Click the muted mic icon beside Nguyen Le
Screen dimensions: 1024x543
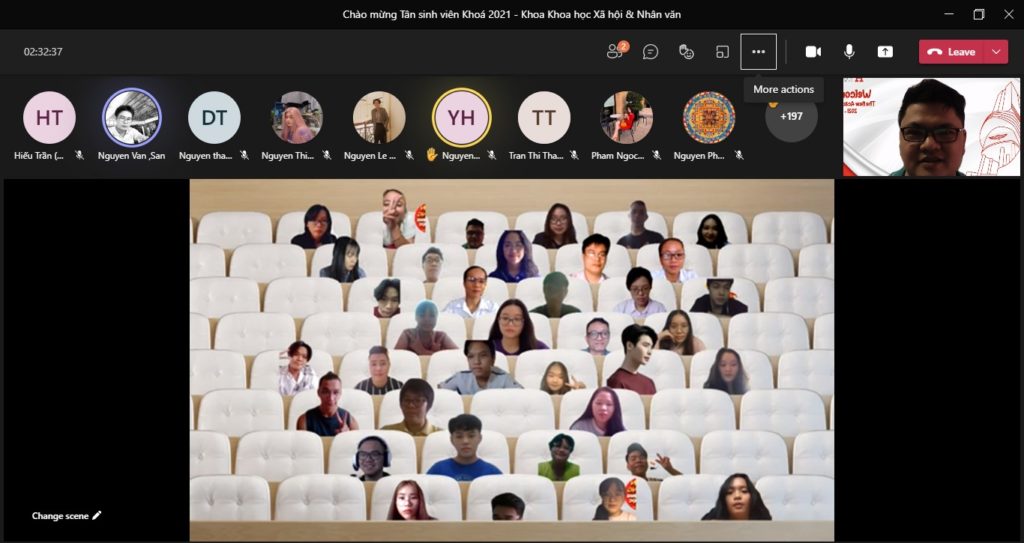point(409,155)
